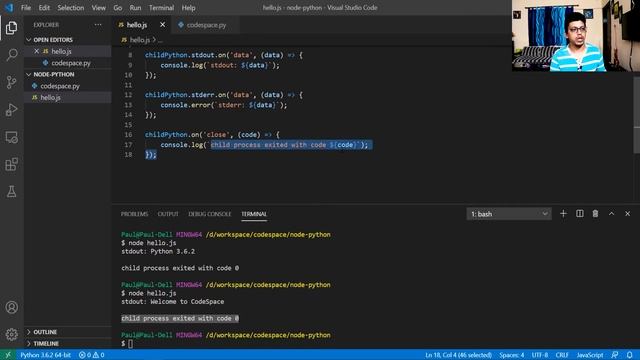Close the terminal panel
The image size is (640, 360).
[627, 213]
